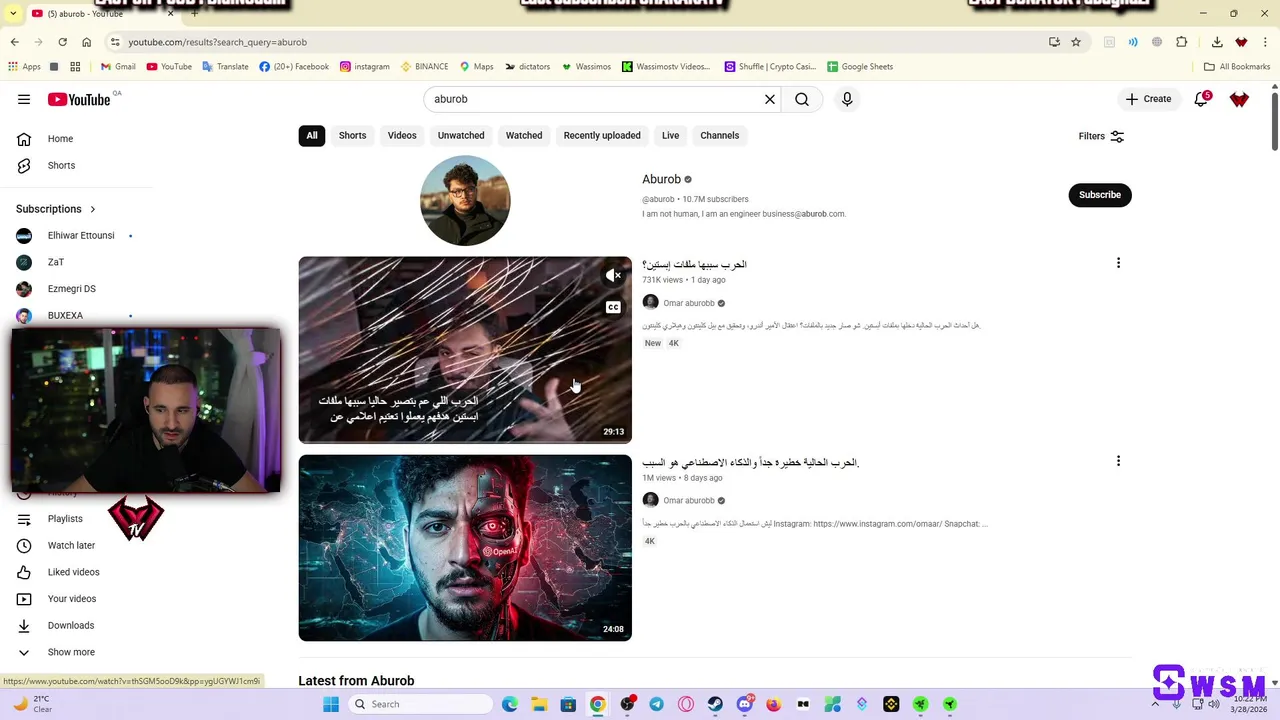Open the account avatar menu

coord(1239,99)
